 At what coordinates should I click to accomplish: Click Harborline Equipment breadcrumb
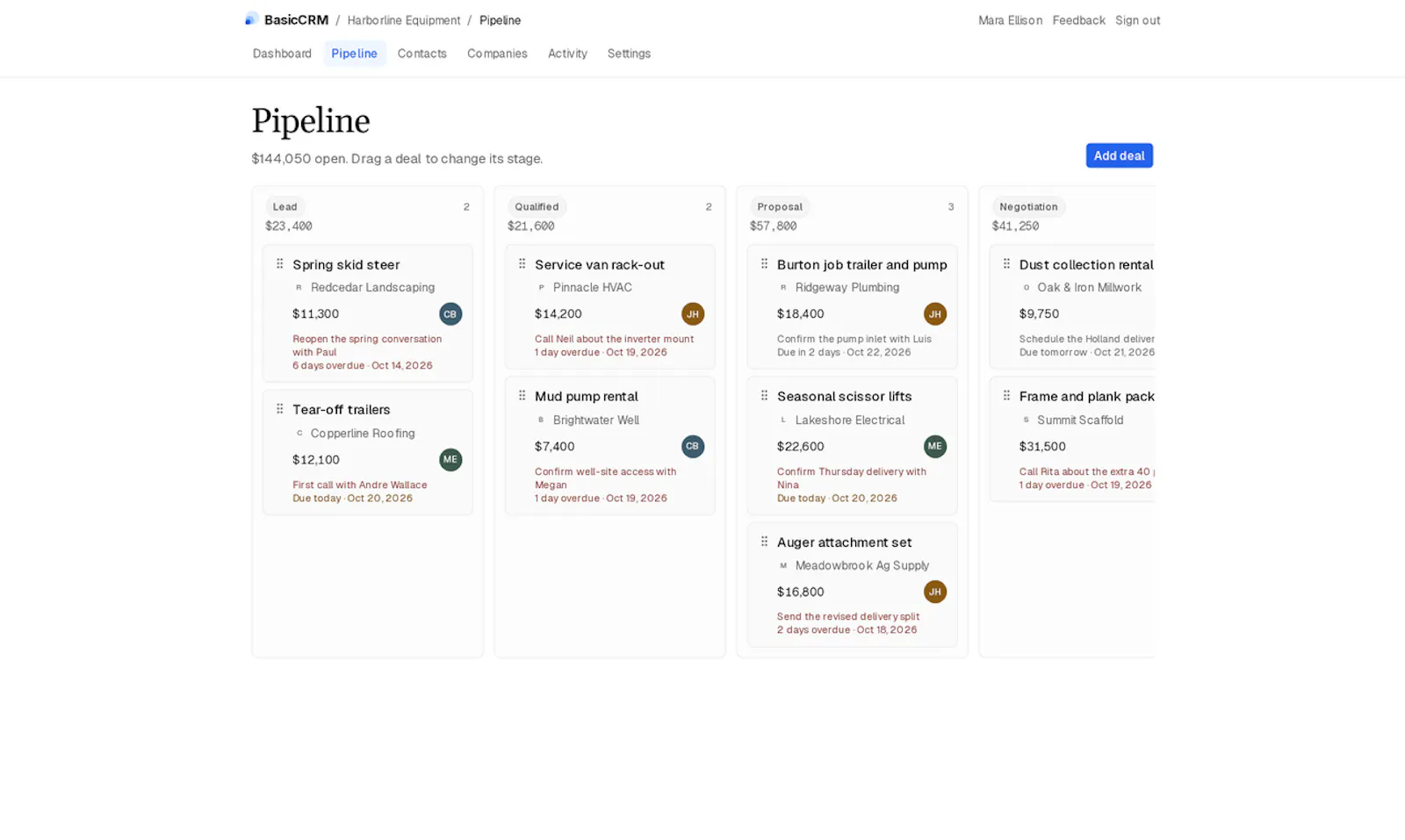404,20
